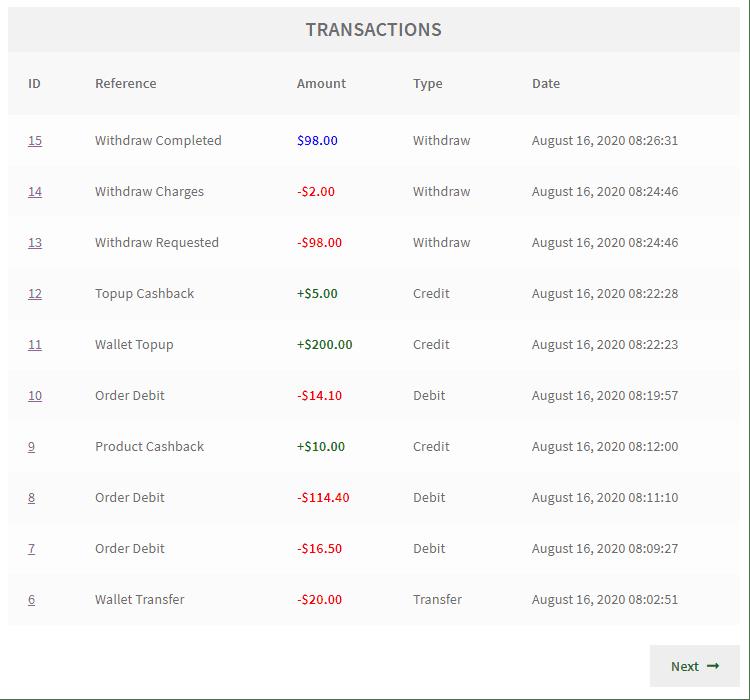Click the +$200.00 credit amount

tap(325, 344)
